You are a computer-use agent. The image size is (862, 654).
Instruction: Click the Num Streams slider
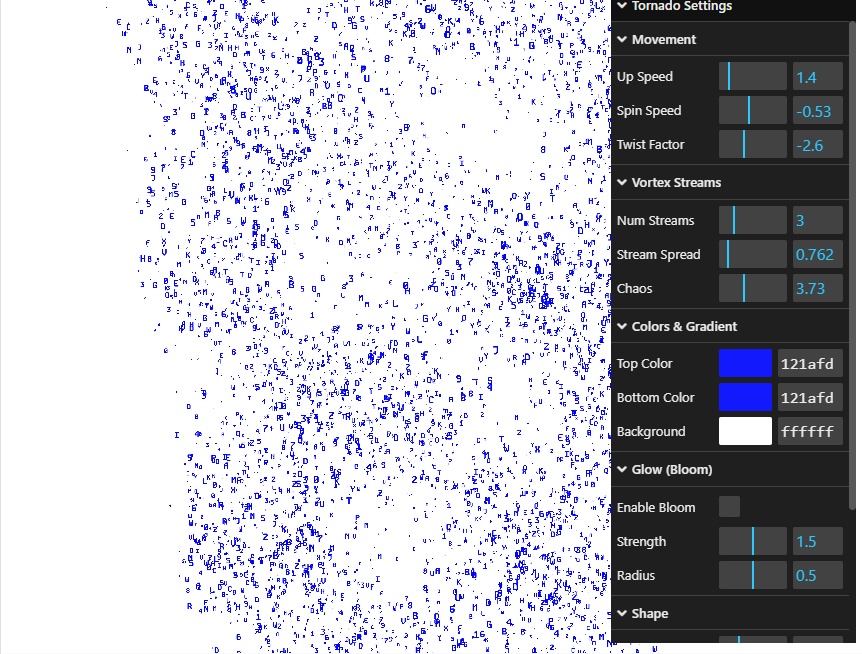click(x=753, y=221)
